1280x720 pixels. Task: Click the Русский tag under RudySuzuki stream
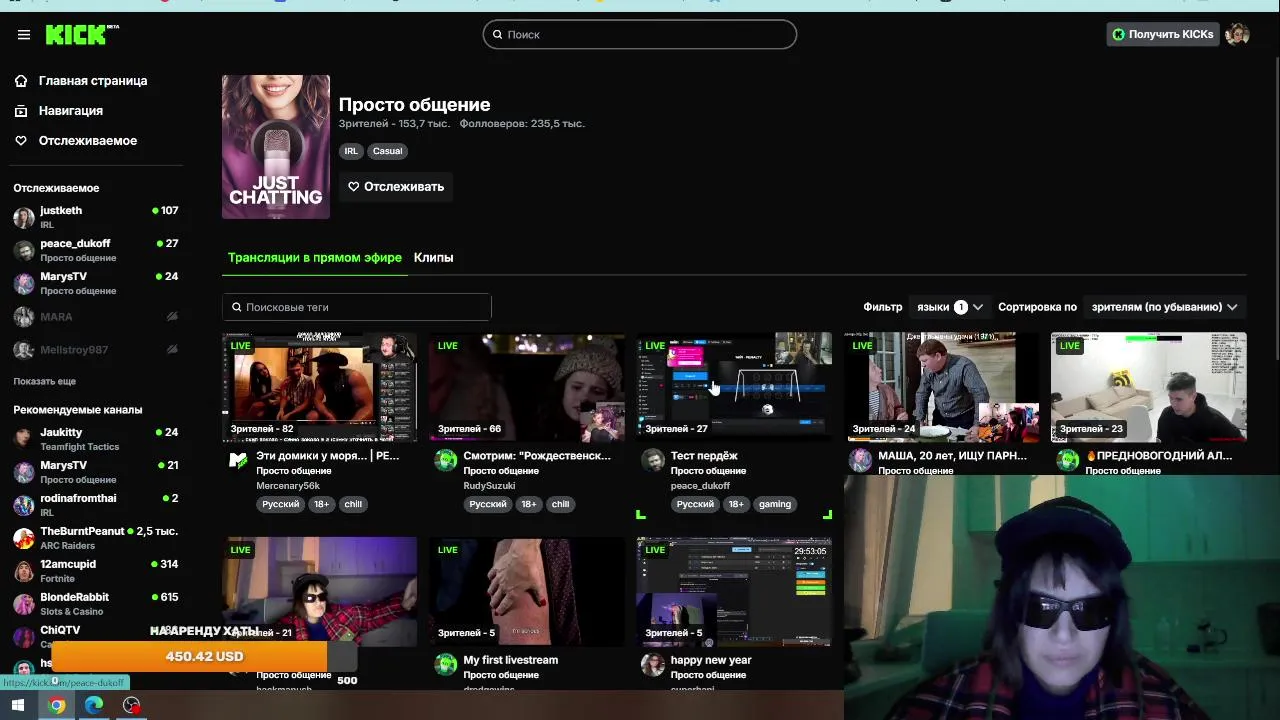(488, 504)
